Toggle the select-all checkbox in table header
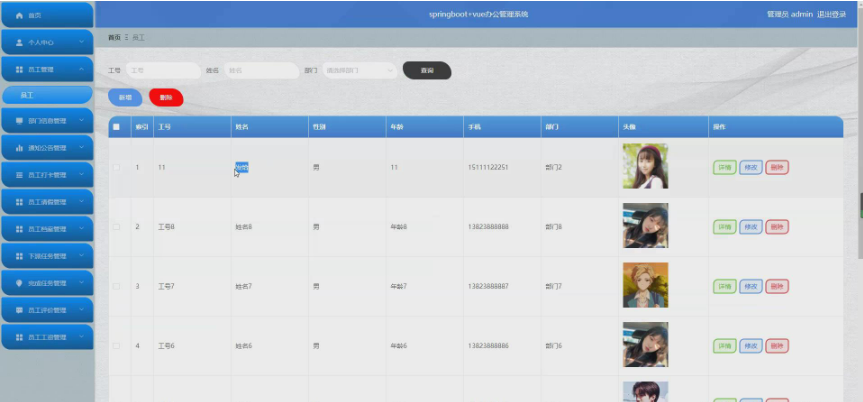Screen dimensions: 863x402 [x=116, y=127]
